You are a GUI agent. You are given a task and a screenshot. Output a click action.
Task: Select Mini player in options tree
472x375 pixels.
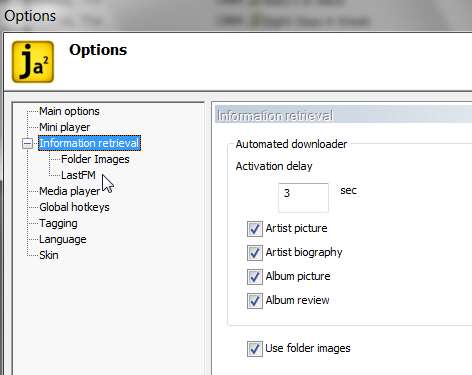click(x=64, y=127)
